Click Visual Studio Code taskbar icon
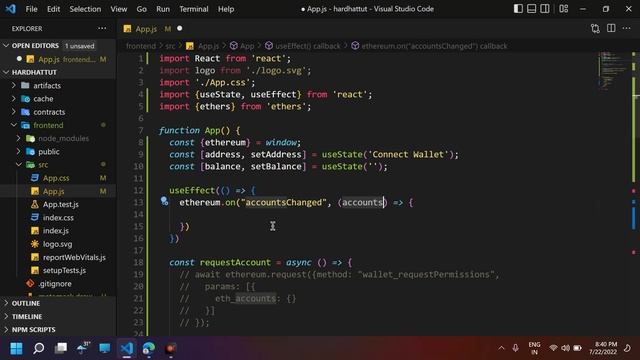 point(127,348)
